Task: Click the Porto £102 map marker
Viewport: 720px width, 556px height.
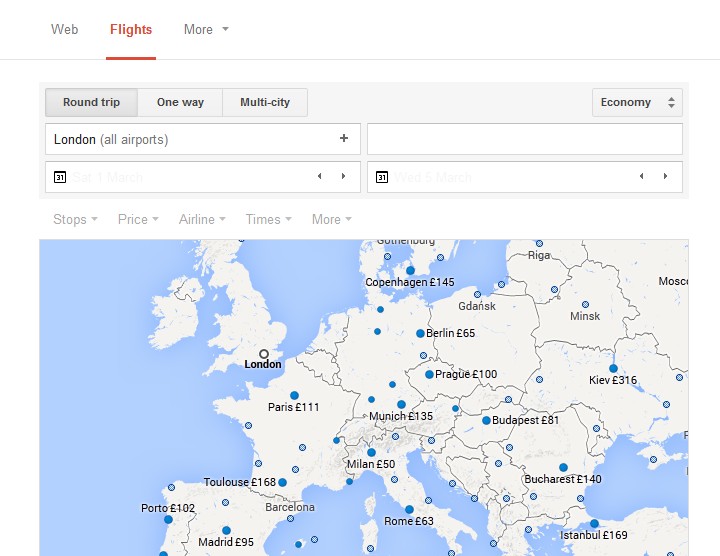Action: pyautogui.click(x=169, y=520)
